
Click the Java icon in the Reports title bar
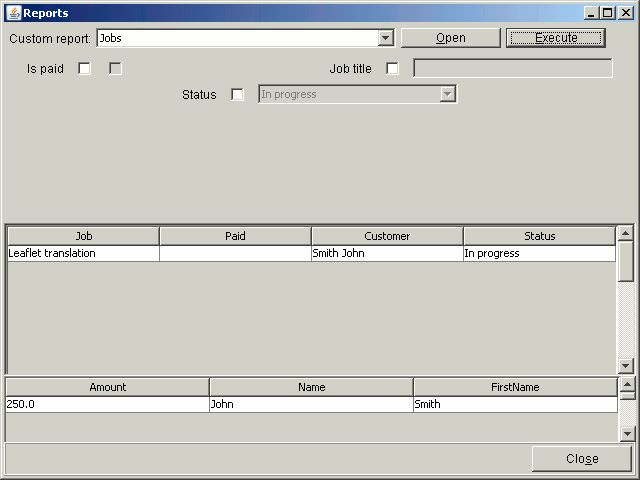pyautogui.click(x=13, y=13)
